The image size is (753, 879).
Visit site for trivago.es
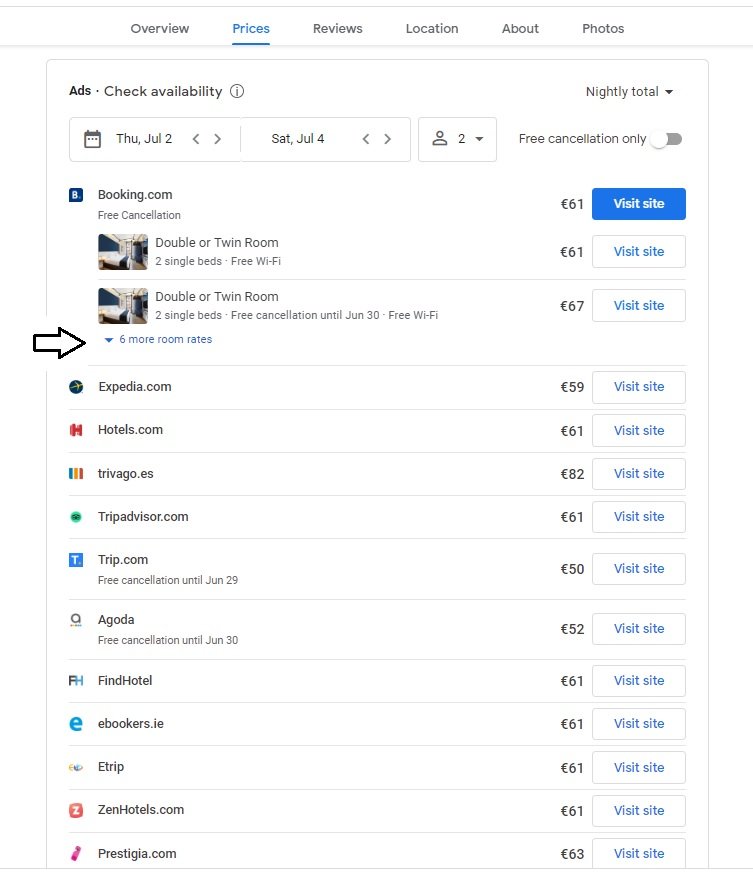(639, 474)
